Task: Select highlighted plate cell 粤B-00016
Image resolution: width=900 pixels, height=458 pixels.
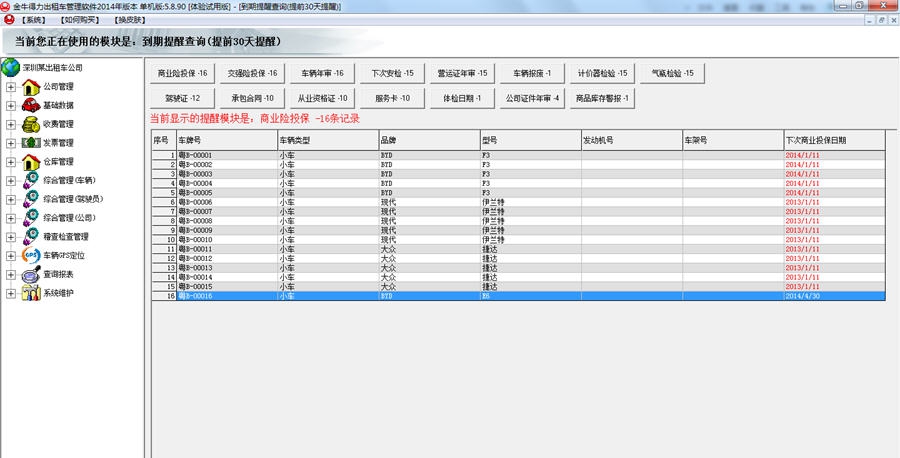Action: click(x=227, y=296)
